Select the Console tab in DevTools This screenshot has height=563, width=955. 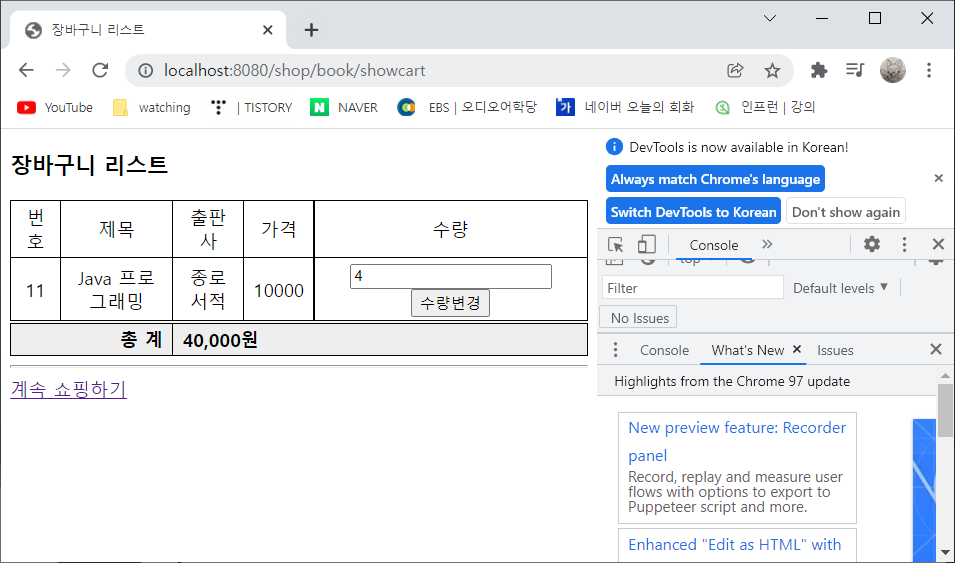point(714,245)
